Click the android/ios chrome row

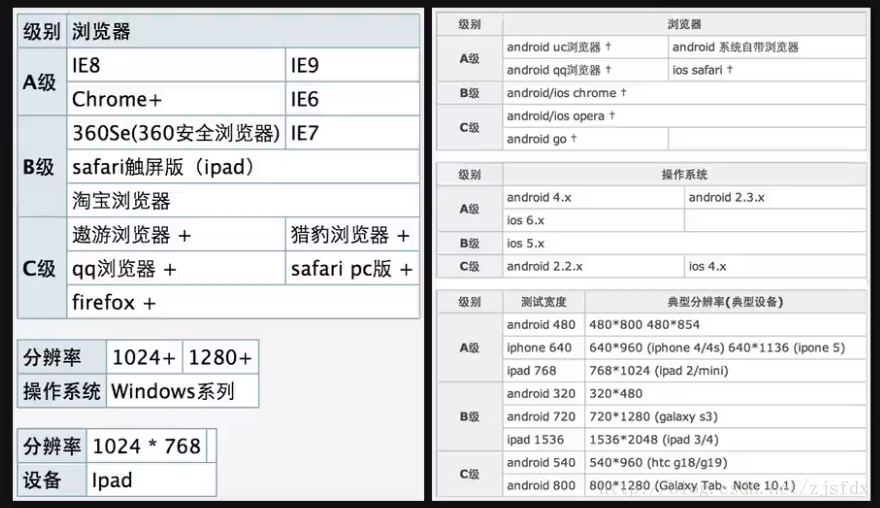click(x=684, y=93)
